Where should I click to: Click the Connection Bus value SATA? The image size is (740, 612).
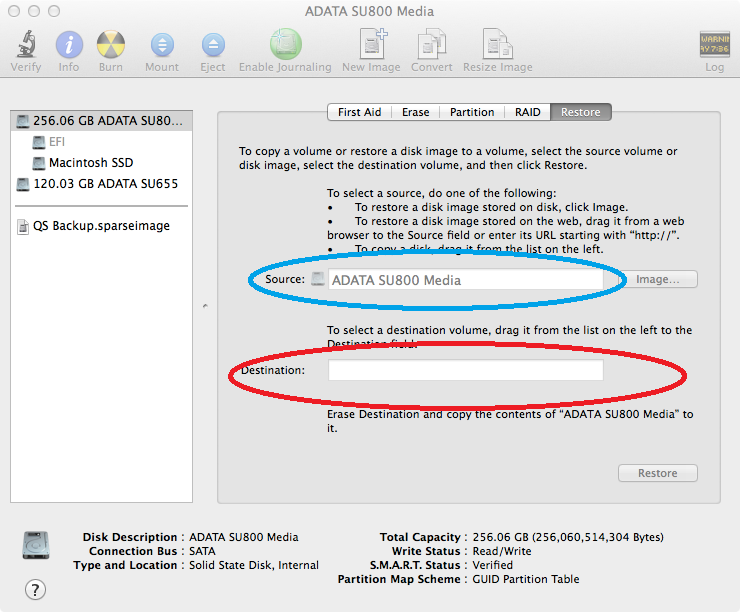(x=202, y=551)
